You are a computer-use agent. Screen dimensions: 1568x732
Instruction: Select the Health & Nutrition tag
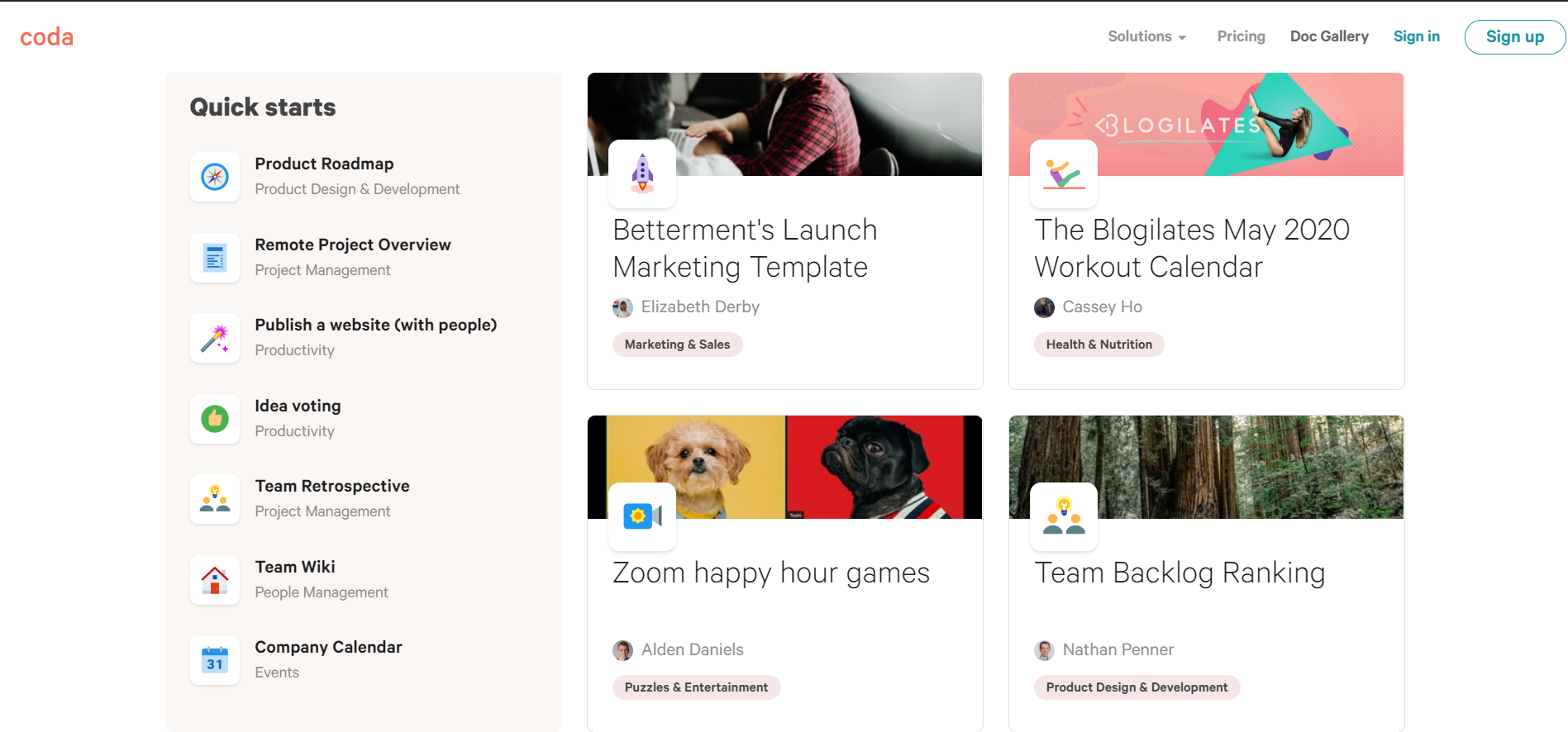(1099, 345)
